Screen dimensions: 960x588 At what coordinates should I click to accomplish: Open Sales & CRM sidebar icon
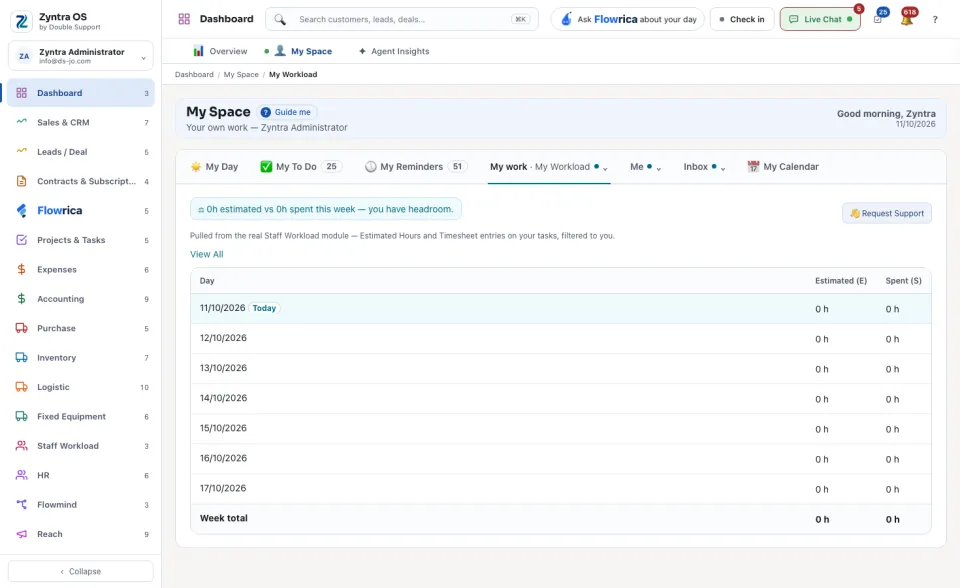(21, 122)
